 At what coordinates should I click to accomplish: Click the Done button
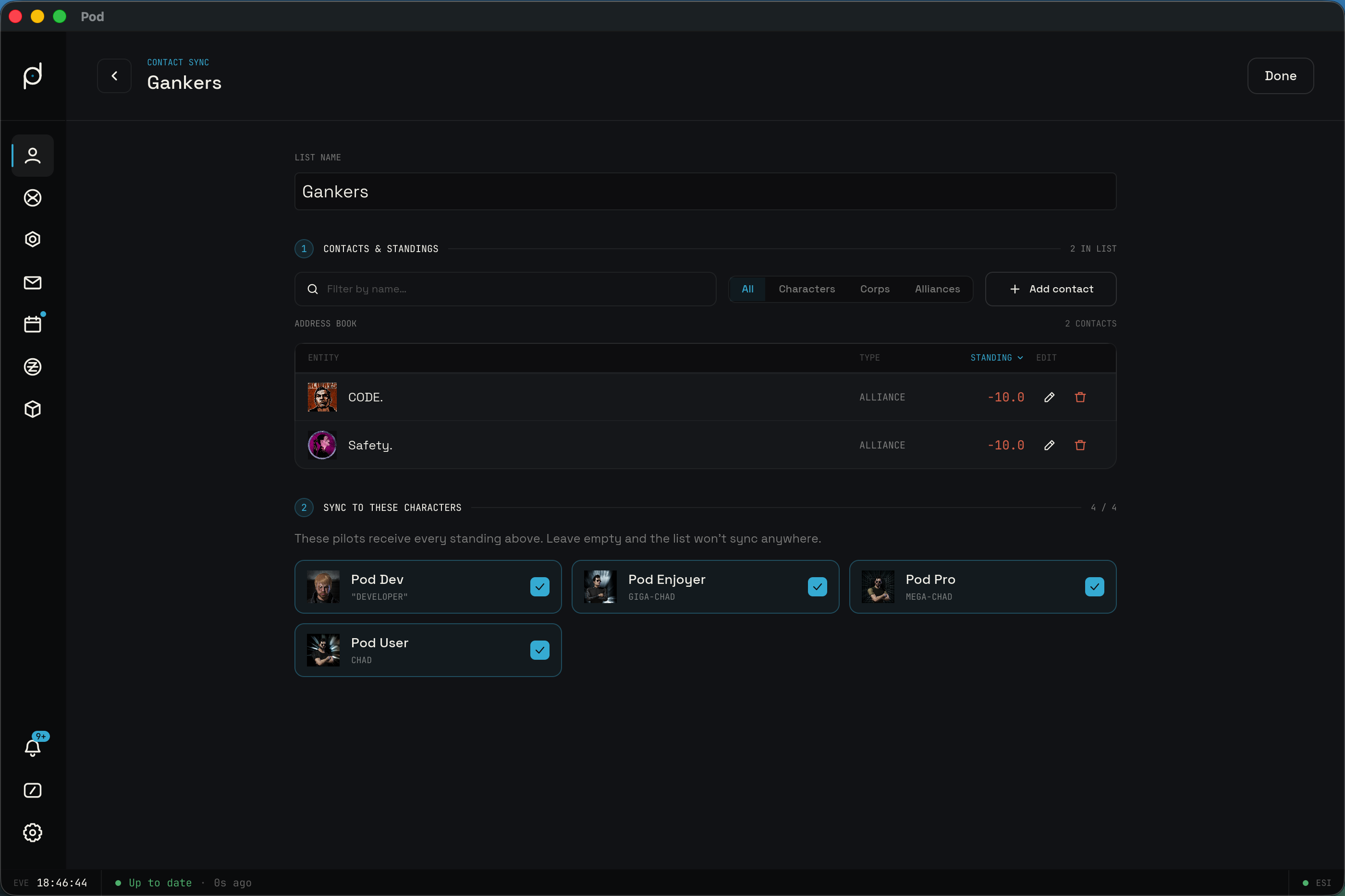(1281, 76)
